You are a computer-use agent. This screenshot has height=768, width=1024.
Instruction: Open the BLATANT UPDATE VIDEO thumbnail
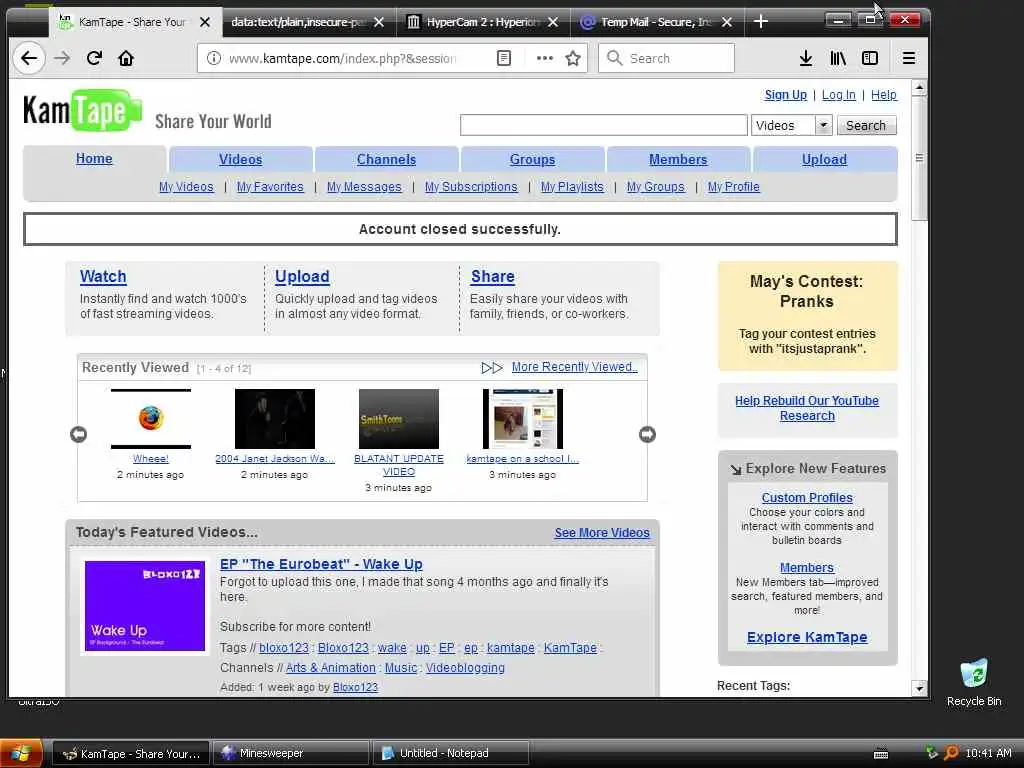pos(399,419)
